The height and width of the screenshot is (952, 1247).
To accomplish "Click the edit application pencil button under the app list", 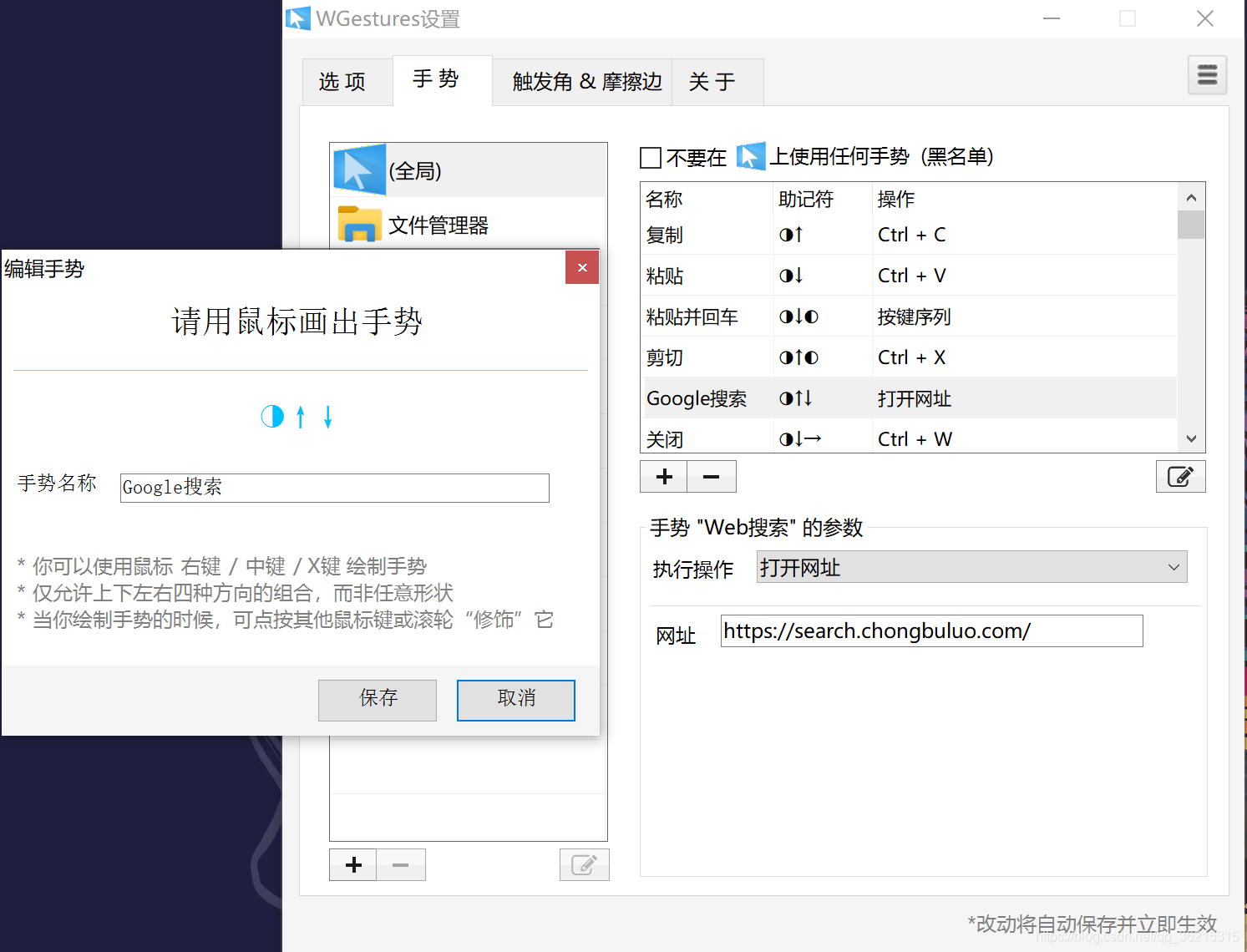I will [584, 865].
